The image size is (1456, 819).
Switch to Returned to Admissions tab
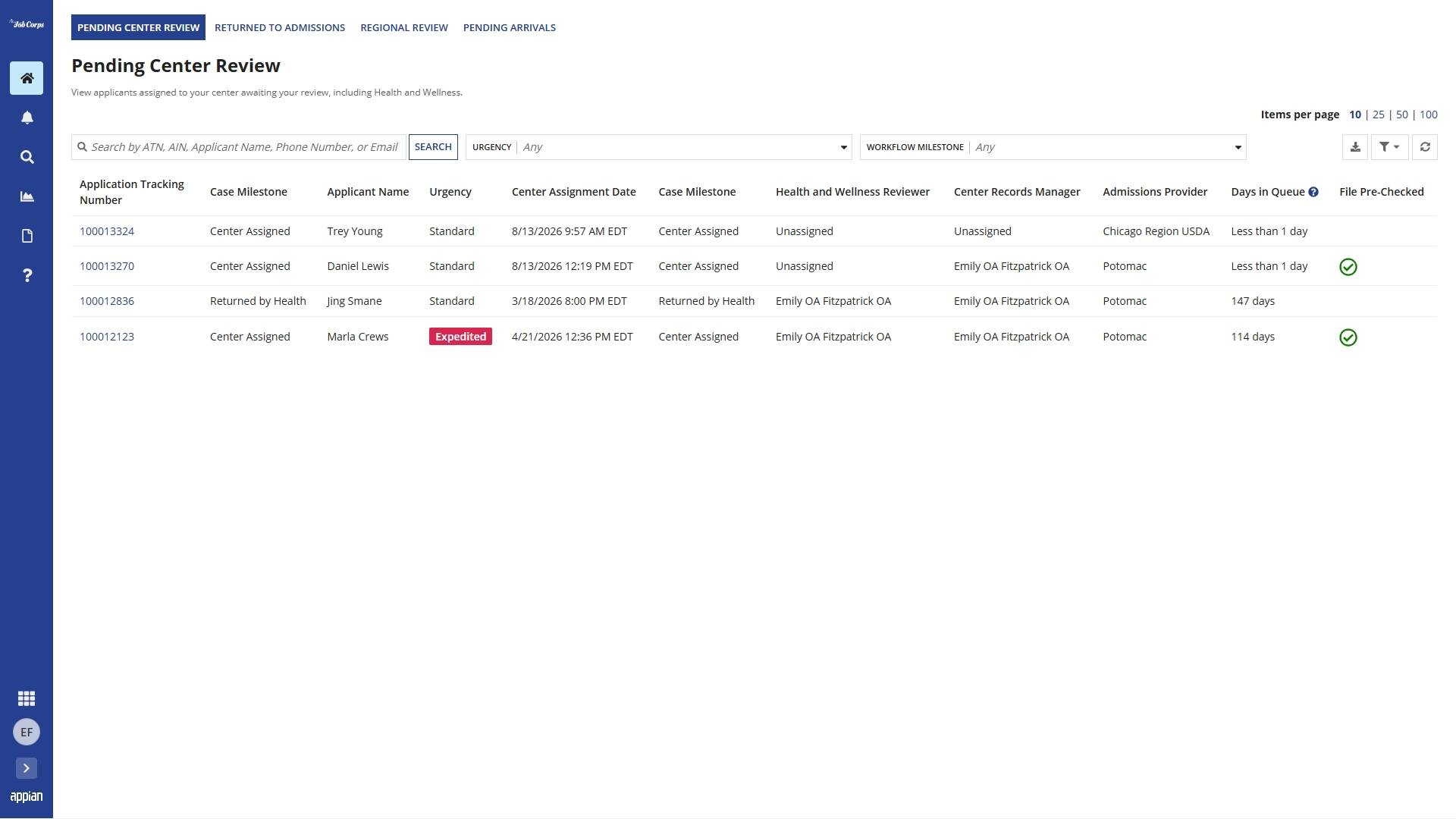tap(280, 27)
